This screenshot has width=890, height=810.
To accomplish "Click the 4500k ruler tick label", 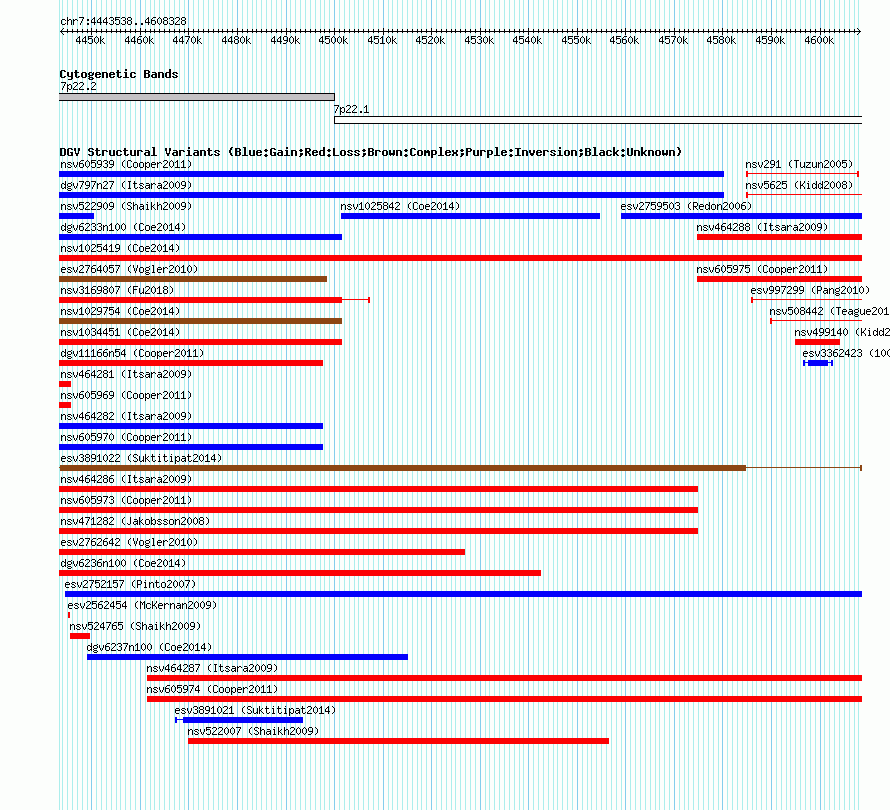I will point(333,40).
